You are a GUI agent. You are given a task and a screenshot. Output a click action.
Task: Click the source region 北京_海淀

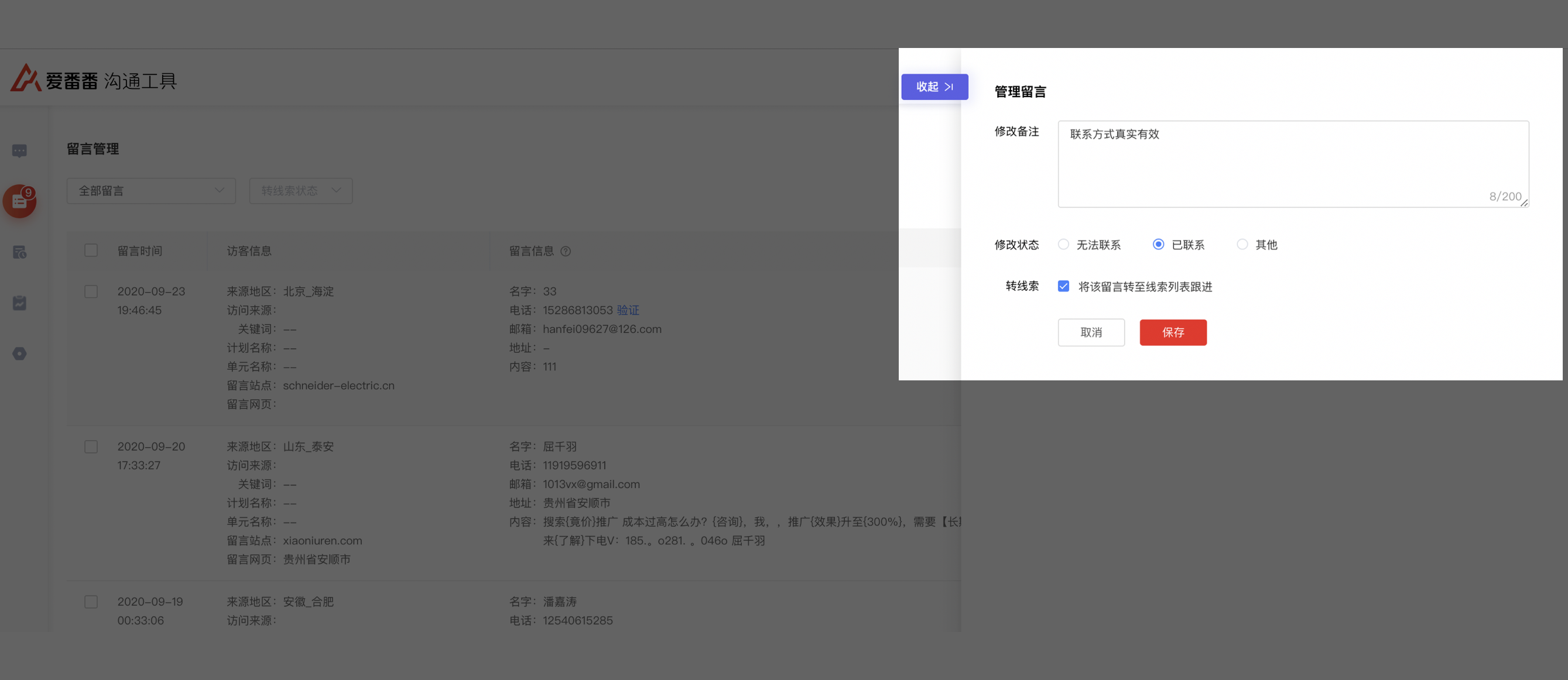pos(308,291)
